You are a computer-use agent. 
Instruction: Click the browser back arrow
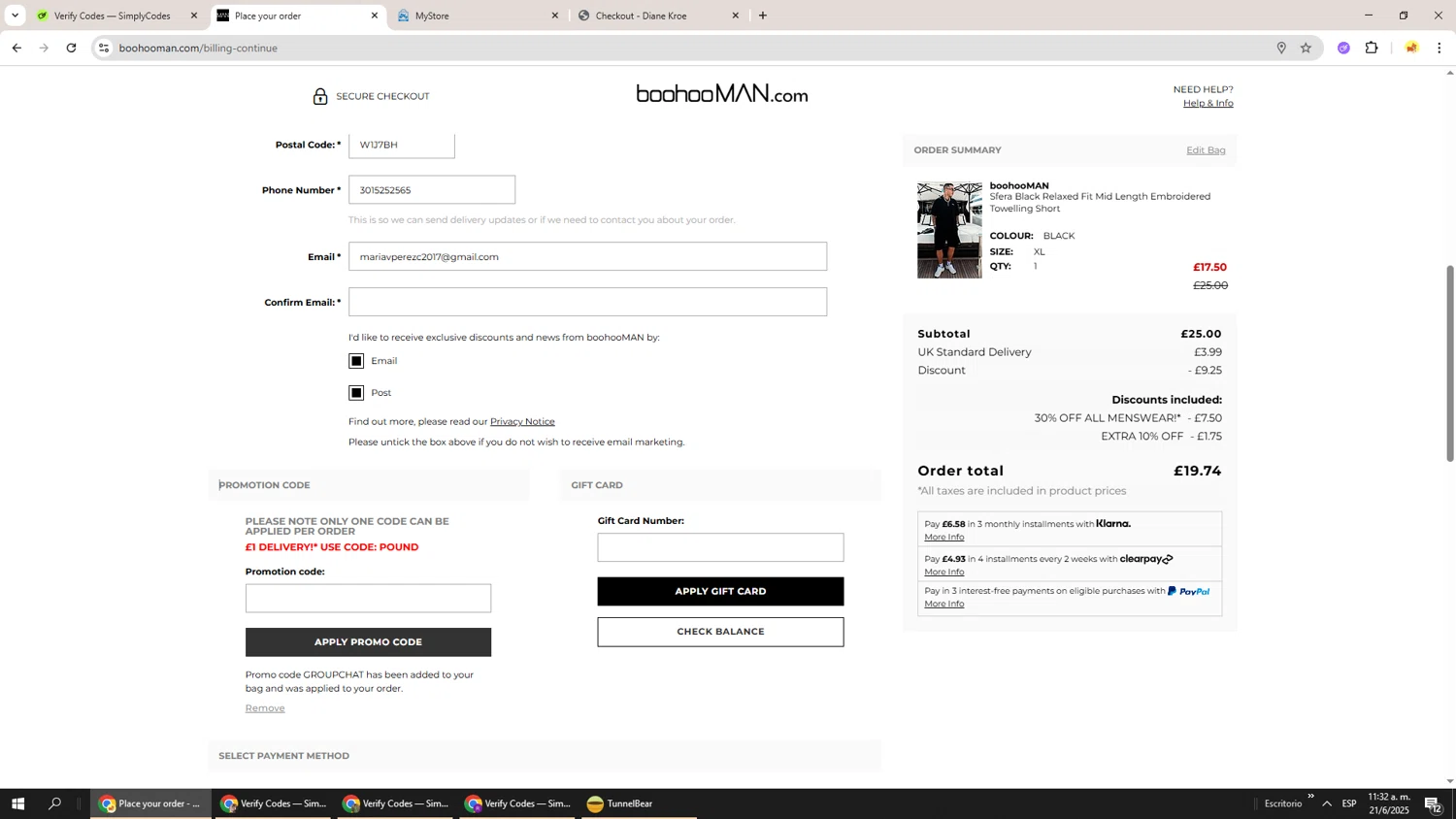pos(17,48)
